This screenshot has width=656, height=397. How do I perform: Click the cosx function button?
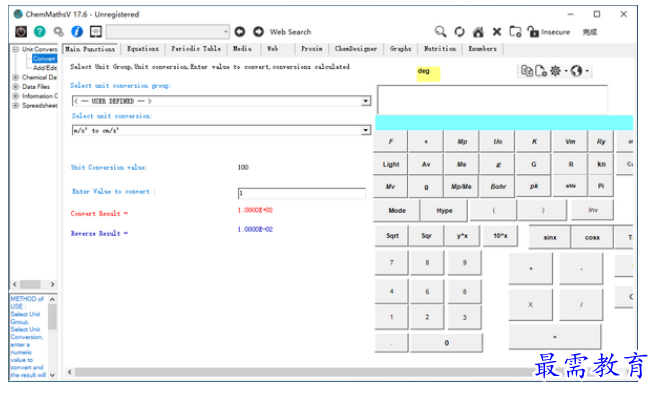pos(592,237)
